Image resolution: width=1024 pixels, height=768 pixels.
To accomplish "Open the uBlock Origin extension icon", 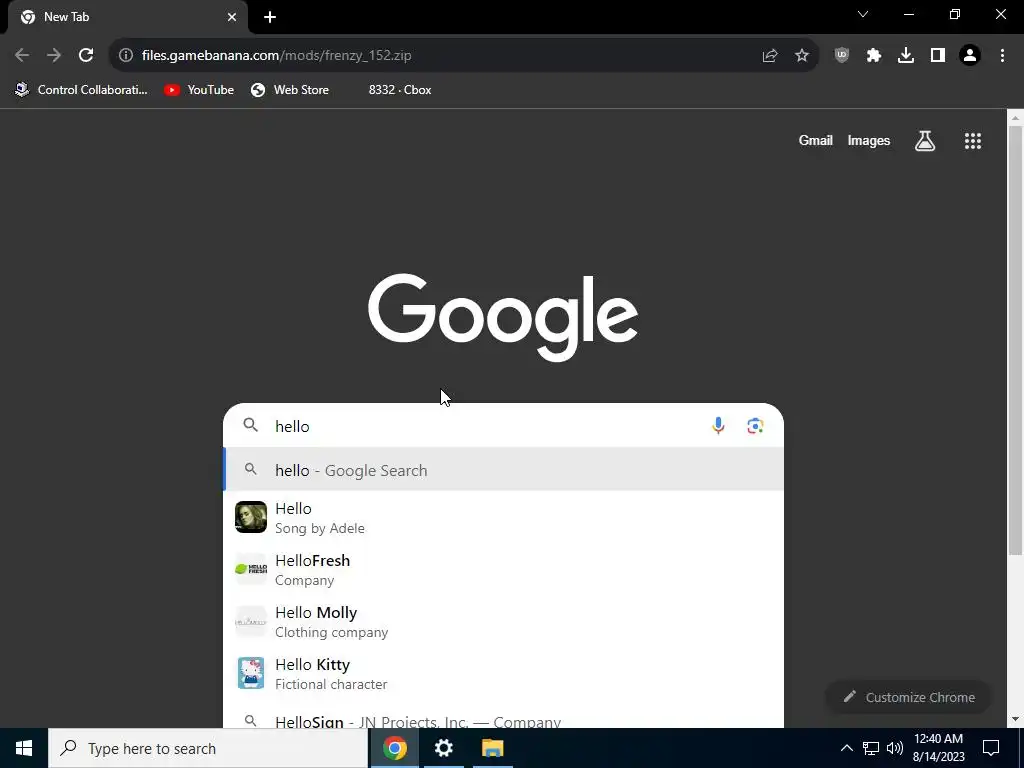I will click(x=842, y=56).
